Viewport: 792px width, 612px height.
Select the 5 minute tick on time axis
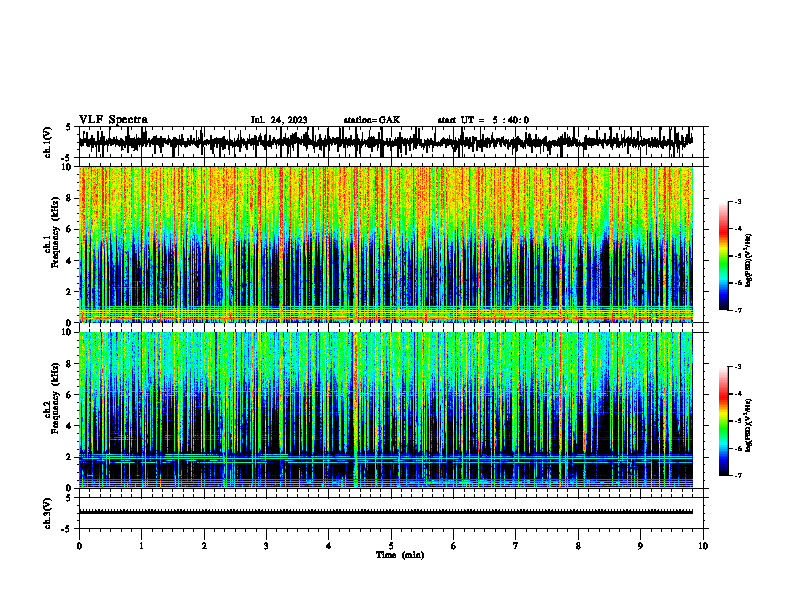tap(391, 546)
